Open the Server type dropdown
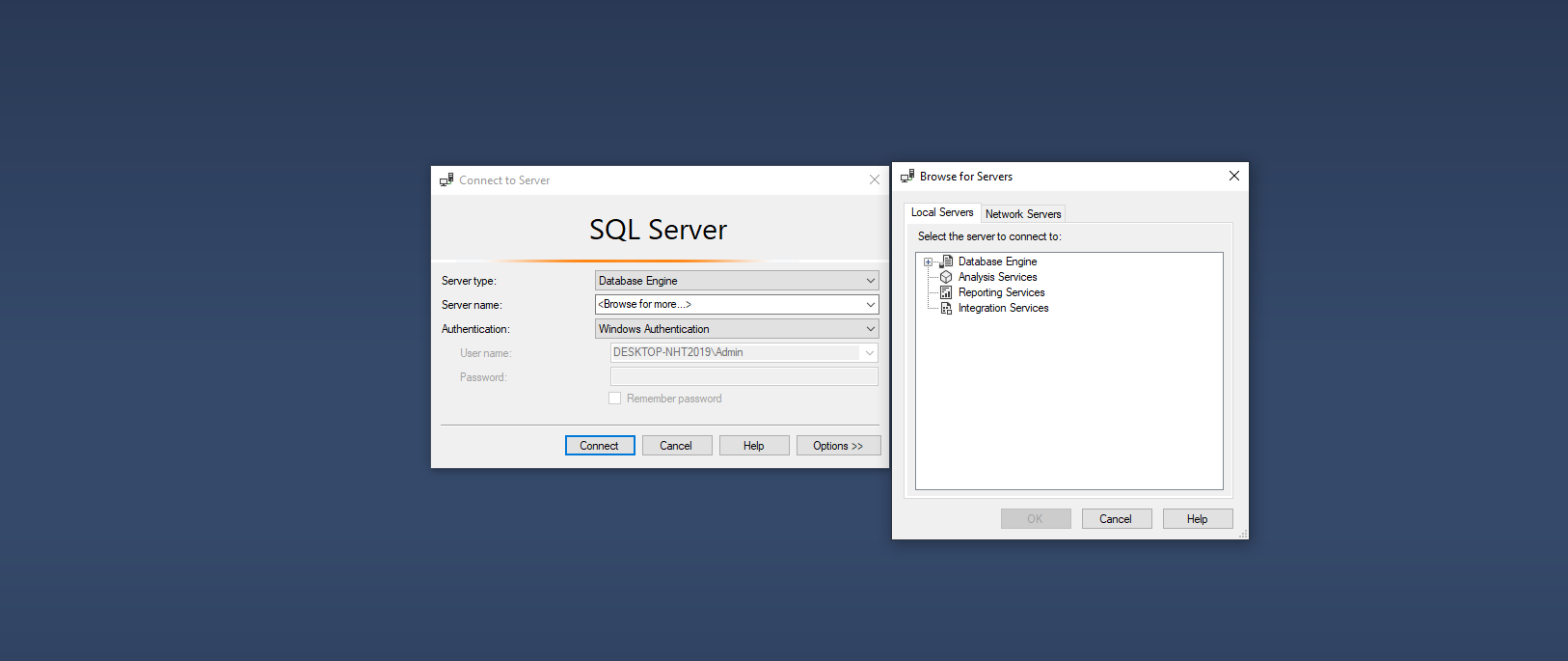The width and height of the screenshot is (1568, 661). click(737, 281)
